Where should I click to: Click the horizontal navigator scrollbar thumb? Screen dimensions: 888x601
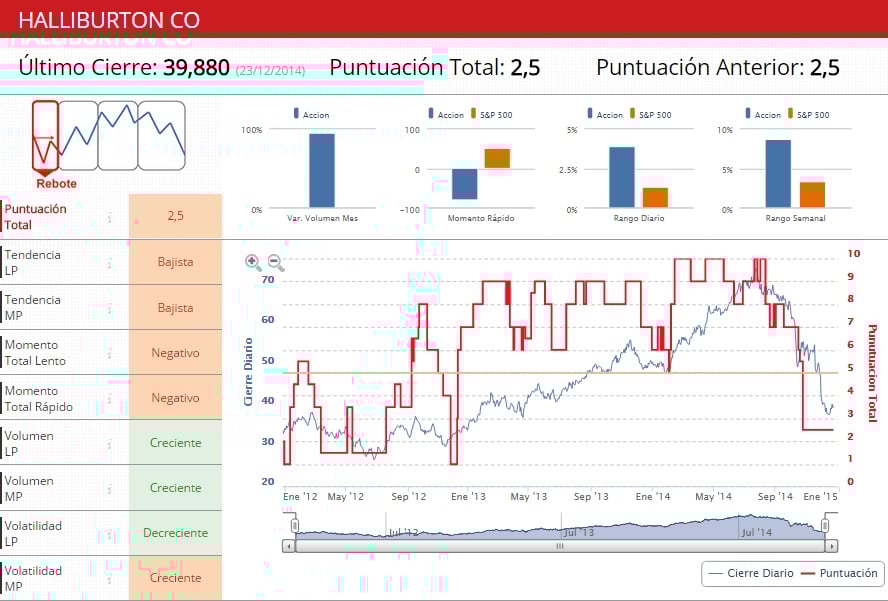point(560,547)
